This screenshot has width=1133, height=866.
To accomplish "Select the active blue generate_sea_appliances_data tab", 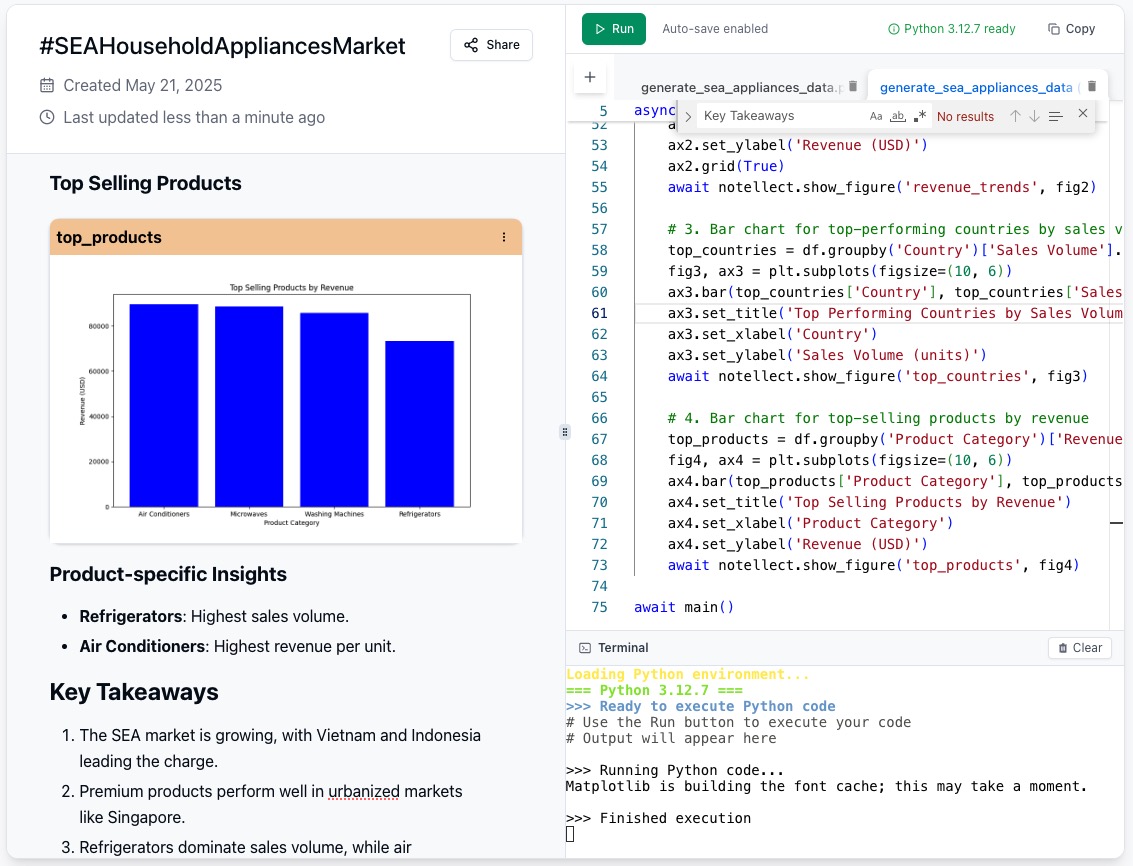I will coord(975,87).
